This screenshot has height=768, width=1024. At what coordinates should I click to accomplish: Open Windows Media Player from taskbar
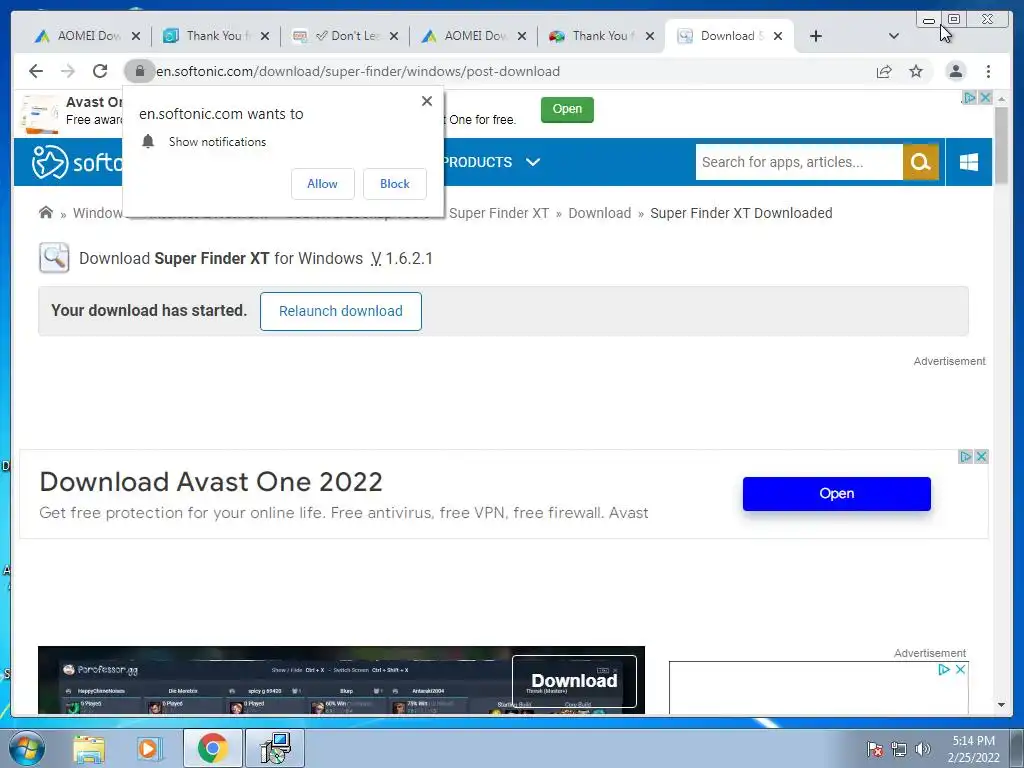point(150,748)
